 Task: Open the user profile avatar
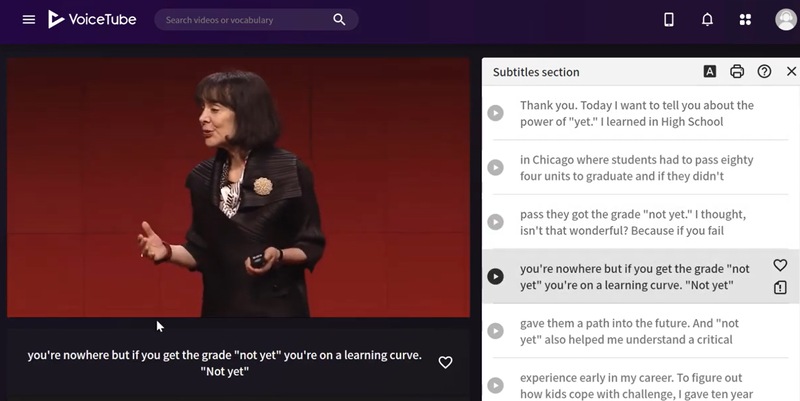pyautogui.click(x=786, y=20)
